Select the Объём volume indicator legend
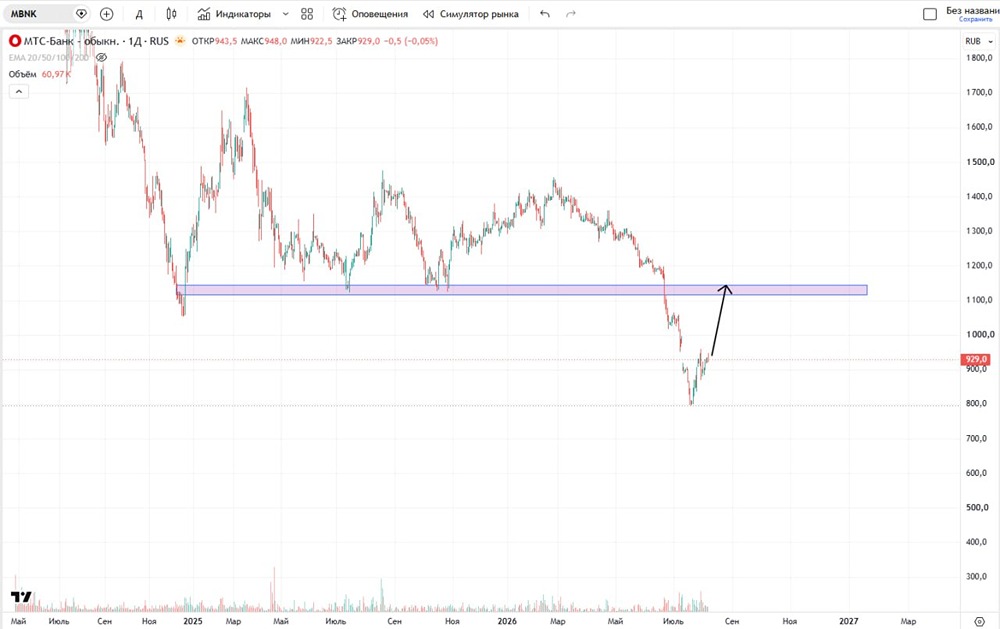 pyautogui.click(x=23, y=74)
